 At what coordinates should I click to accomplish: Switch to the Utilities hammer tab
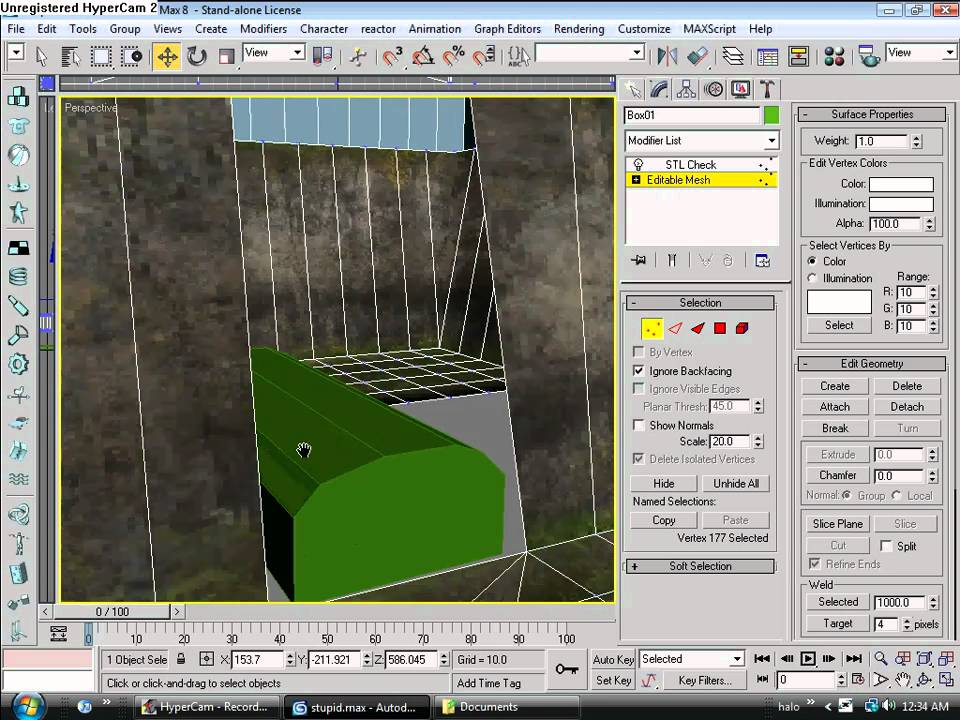[x=767, y=90]
